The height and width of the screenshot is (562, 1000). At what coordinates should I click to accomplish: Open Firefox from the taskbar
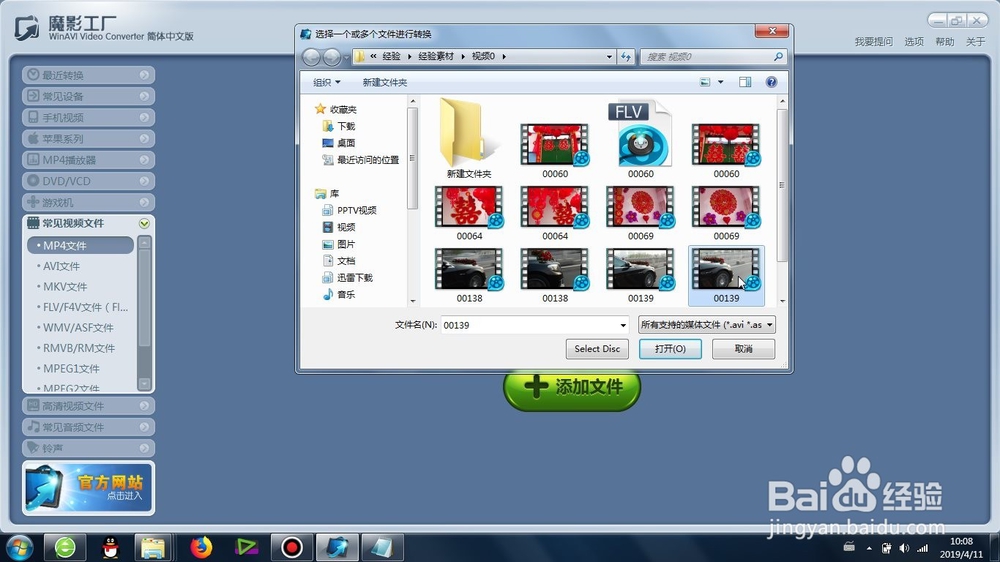point(200,547)
